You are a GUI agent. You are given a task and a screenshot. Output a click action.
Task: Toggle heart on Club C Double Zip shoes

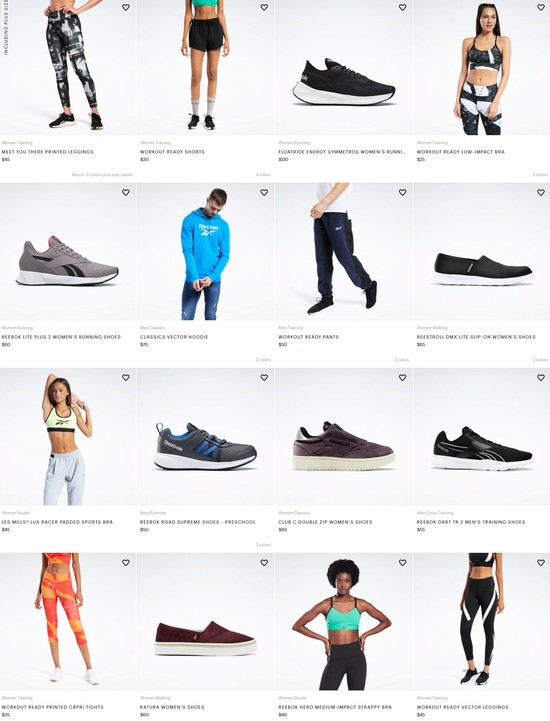[x=402, y=377]
